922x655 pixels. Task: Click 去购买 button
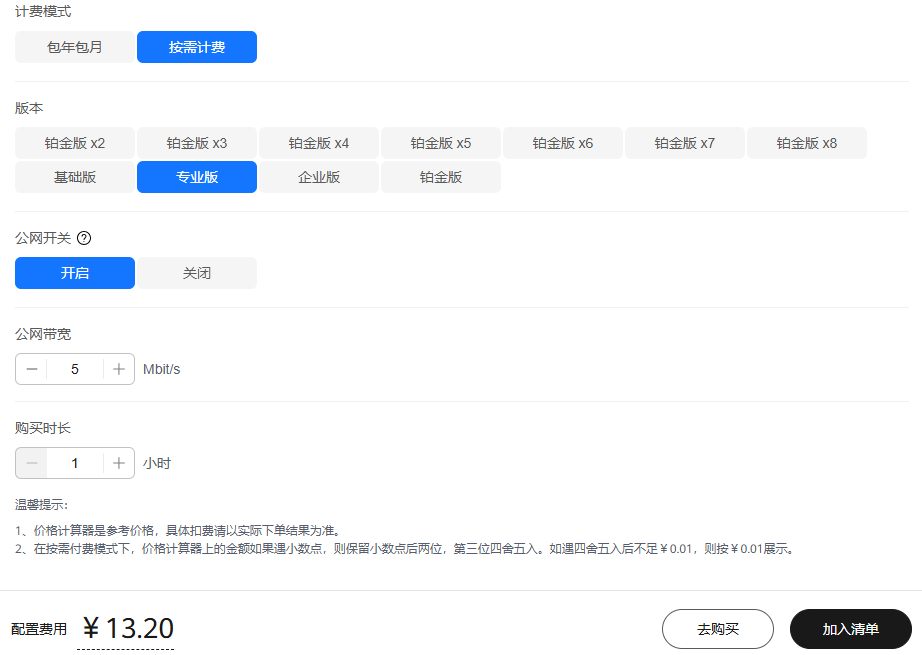tap(717, 629)
